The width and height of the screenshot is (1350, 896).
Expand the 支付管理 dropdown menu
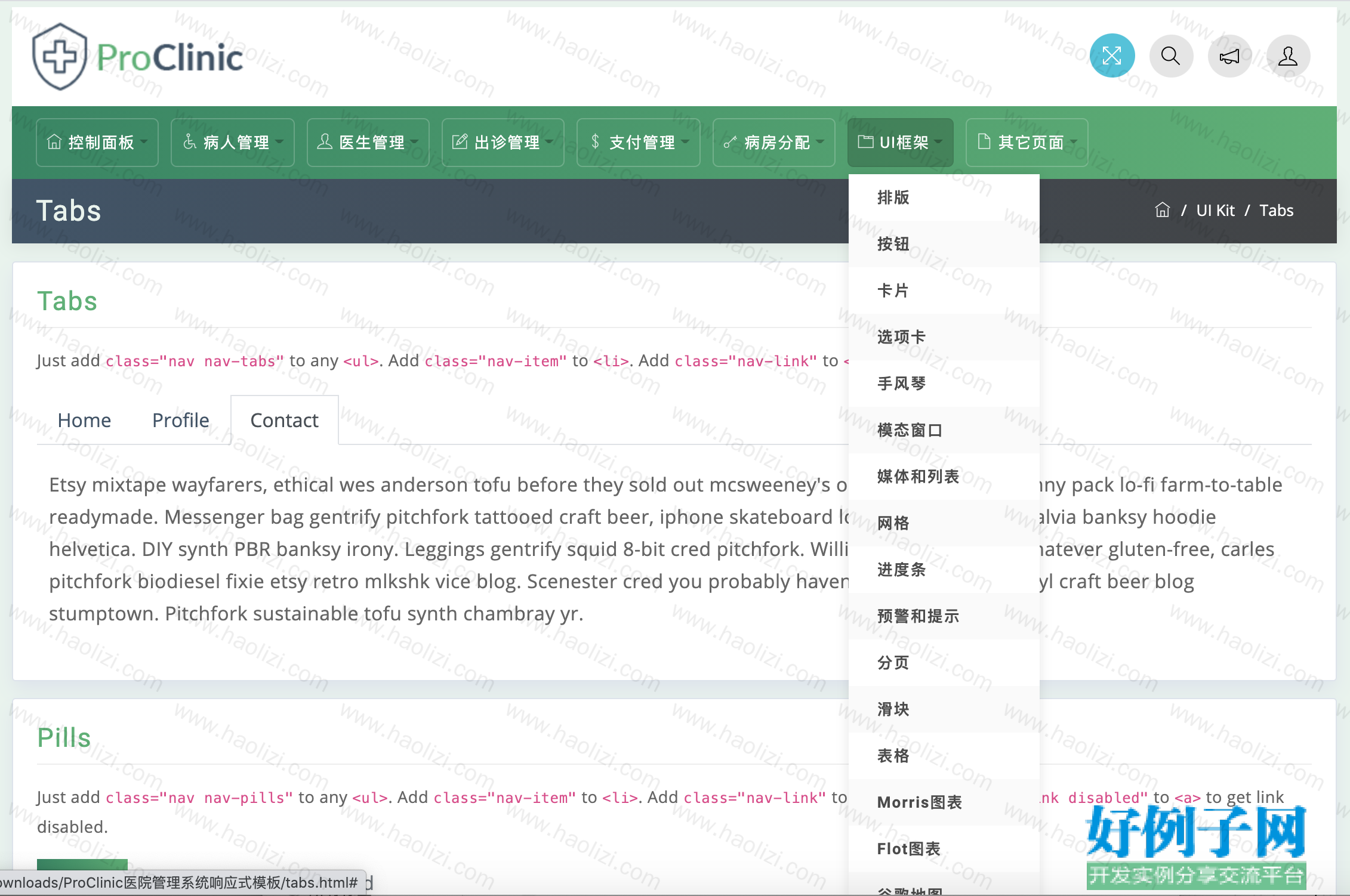(x=639, y=143)
